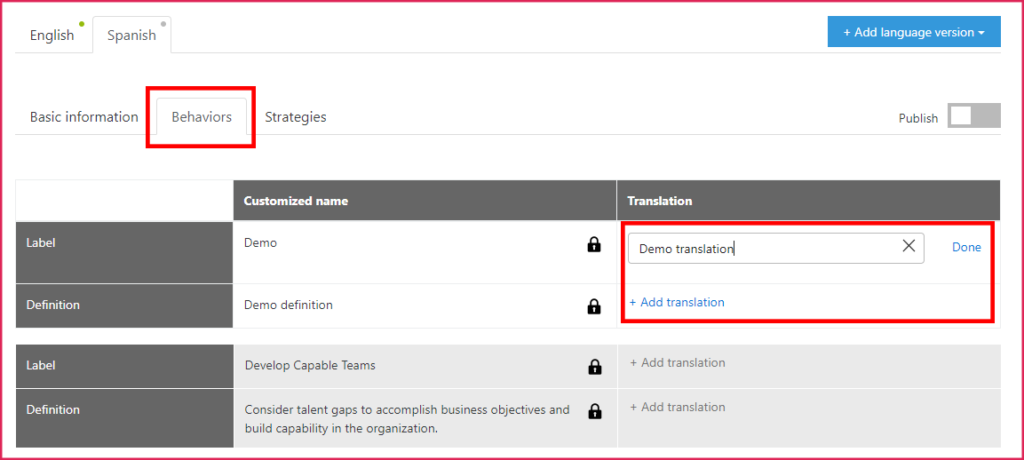Add translation for Consider talent gaps definition
This screenshot has width=1024, height=460.
[x=677, y=407]
